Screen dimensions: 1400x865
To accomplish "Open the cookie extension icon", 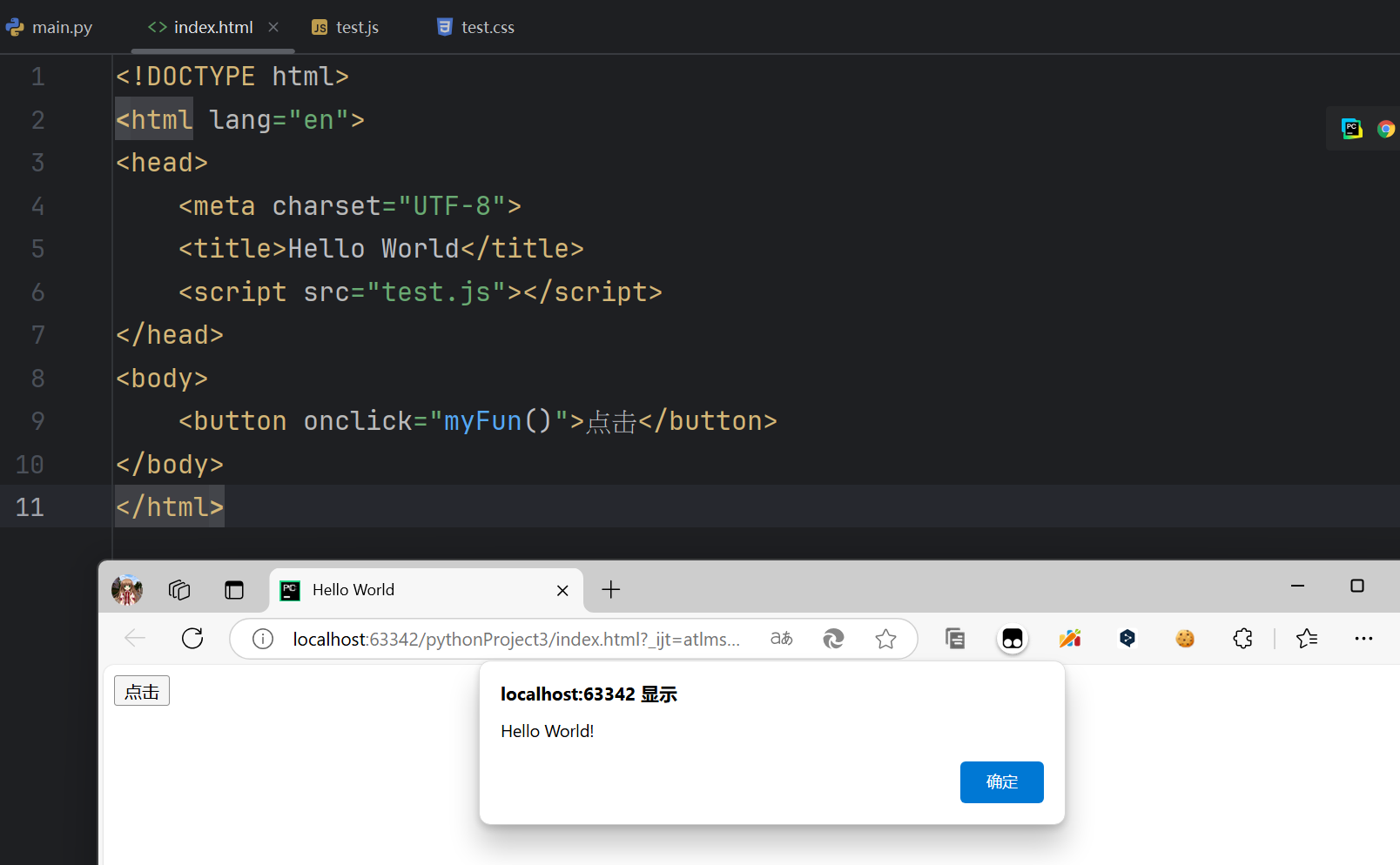I will [1185, 639].
